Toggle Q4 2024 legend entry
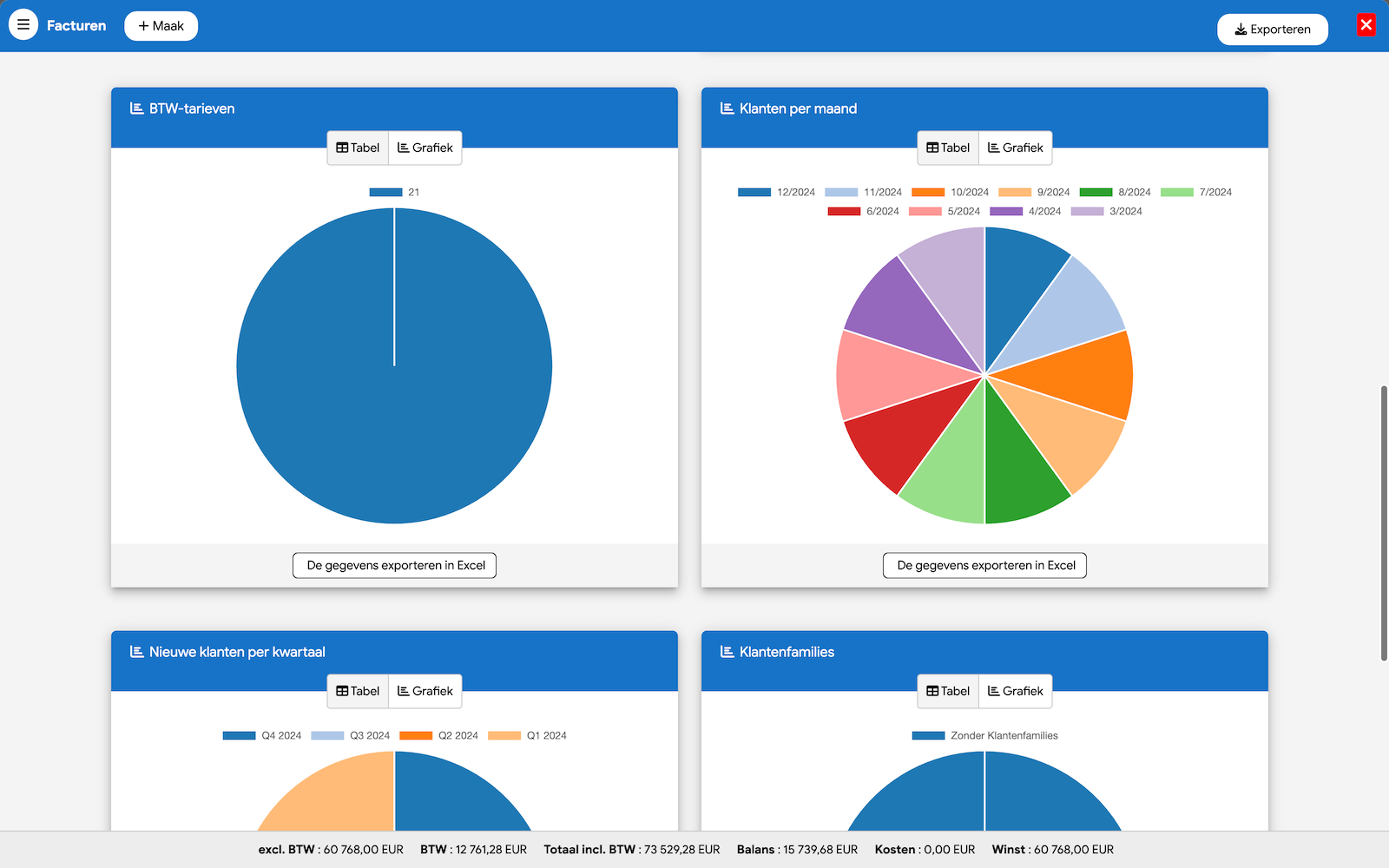Viewport: 1389px width, 868px height. 262,735
